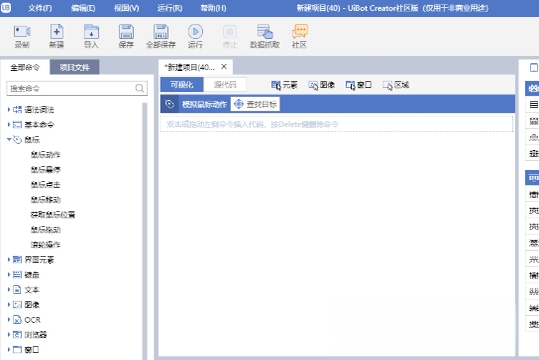Switch to the 全部命令 tab

pos(25,67)
